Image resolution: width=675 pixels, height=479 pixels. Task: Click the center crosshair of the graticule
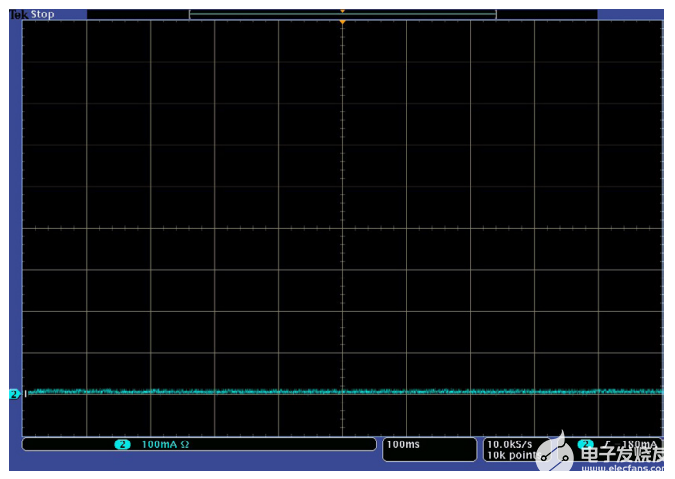[342, 228]
